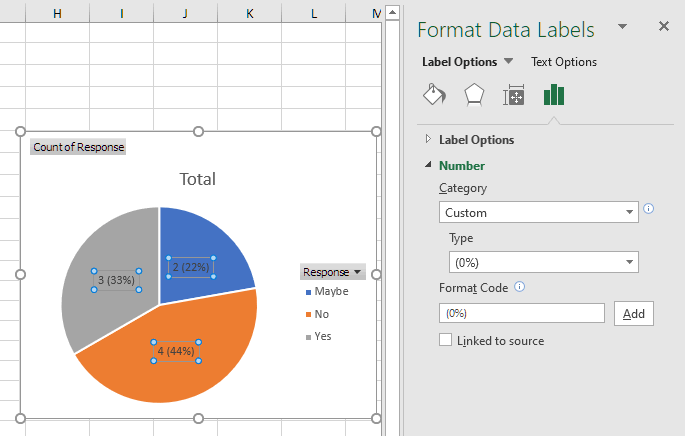
Task: Enable the Linked to source checkbox
Action: pyautogui.click(x=445, y=340)
